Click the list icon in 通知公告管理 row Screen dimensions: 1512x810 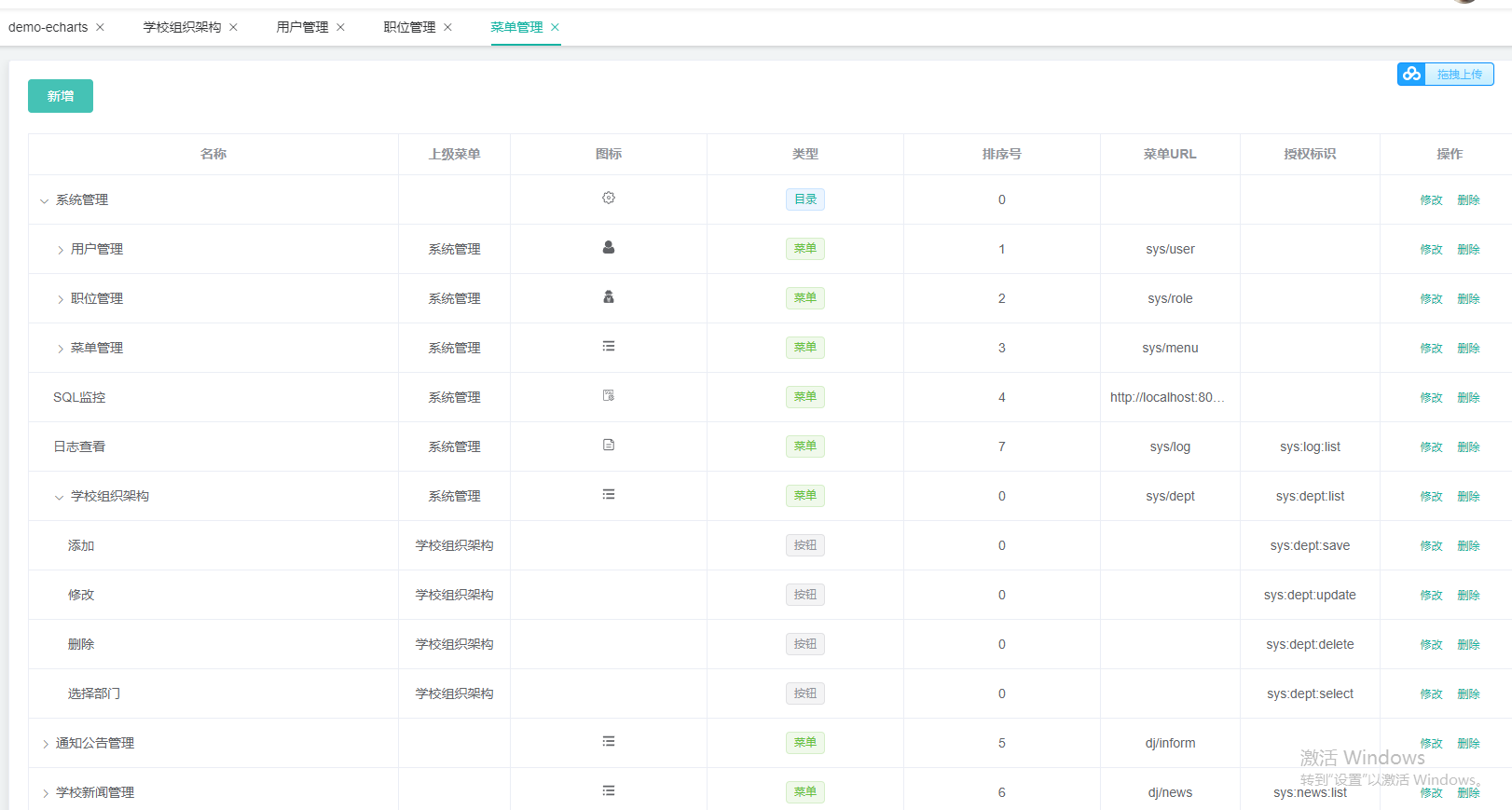(609, 741)
